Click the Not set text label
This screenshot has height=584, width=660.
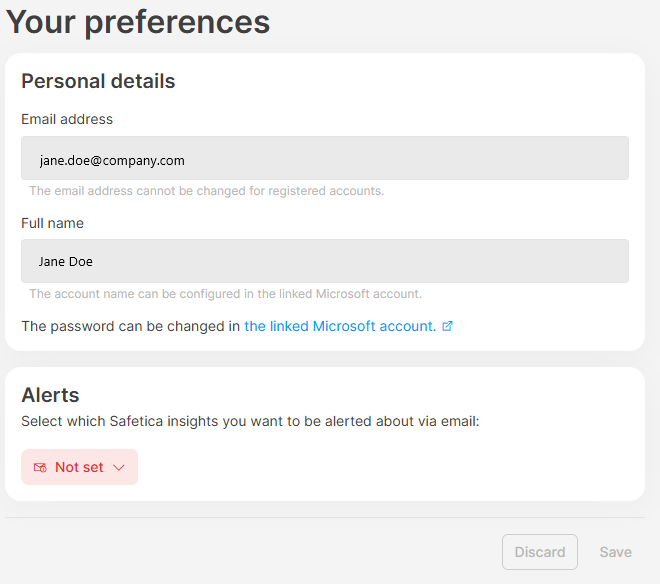(x=79, y=467)
